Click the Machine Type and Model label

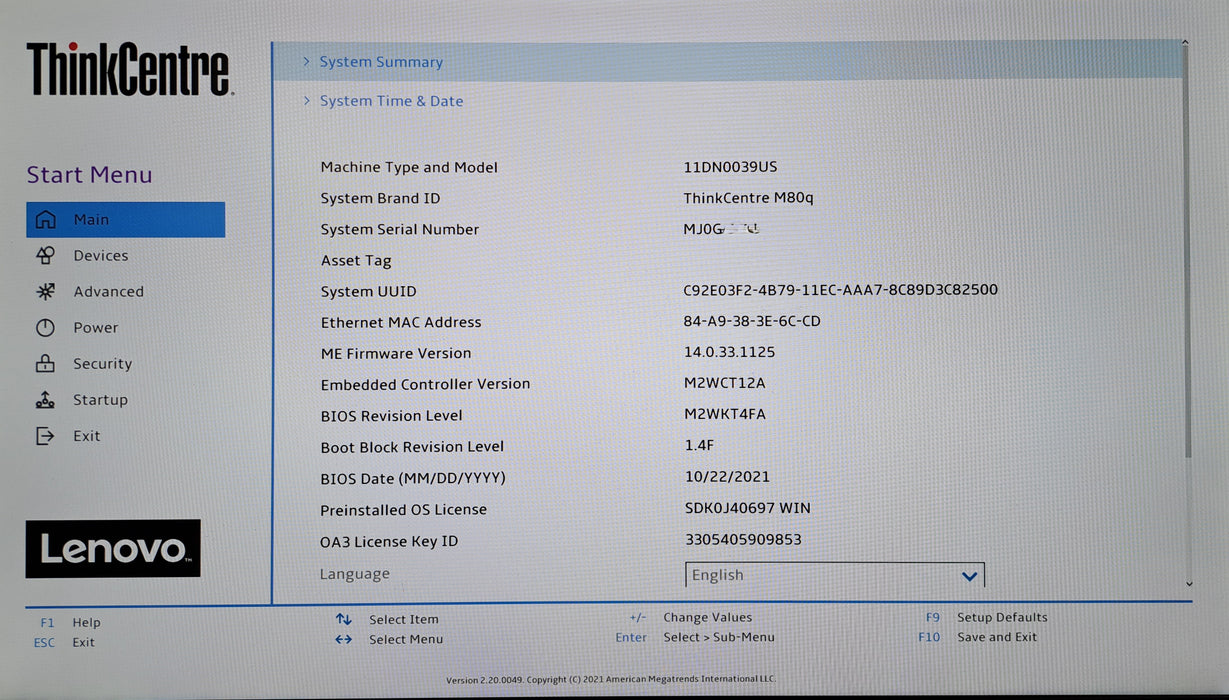click(409, 168)
